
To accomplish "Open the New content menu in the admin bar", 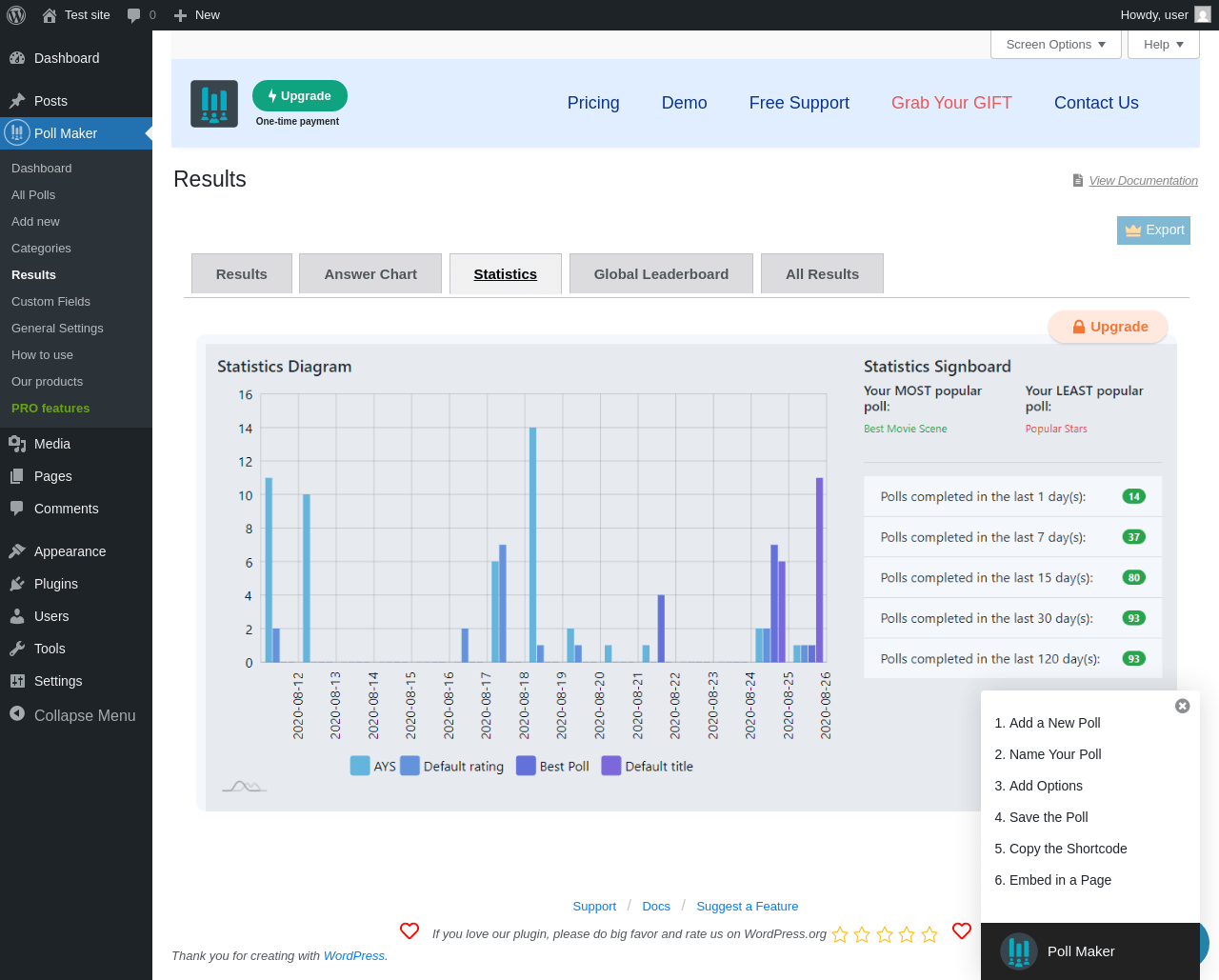I will tap(197, 15).
